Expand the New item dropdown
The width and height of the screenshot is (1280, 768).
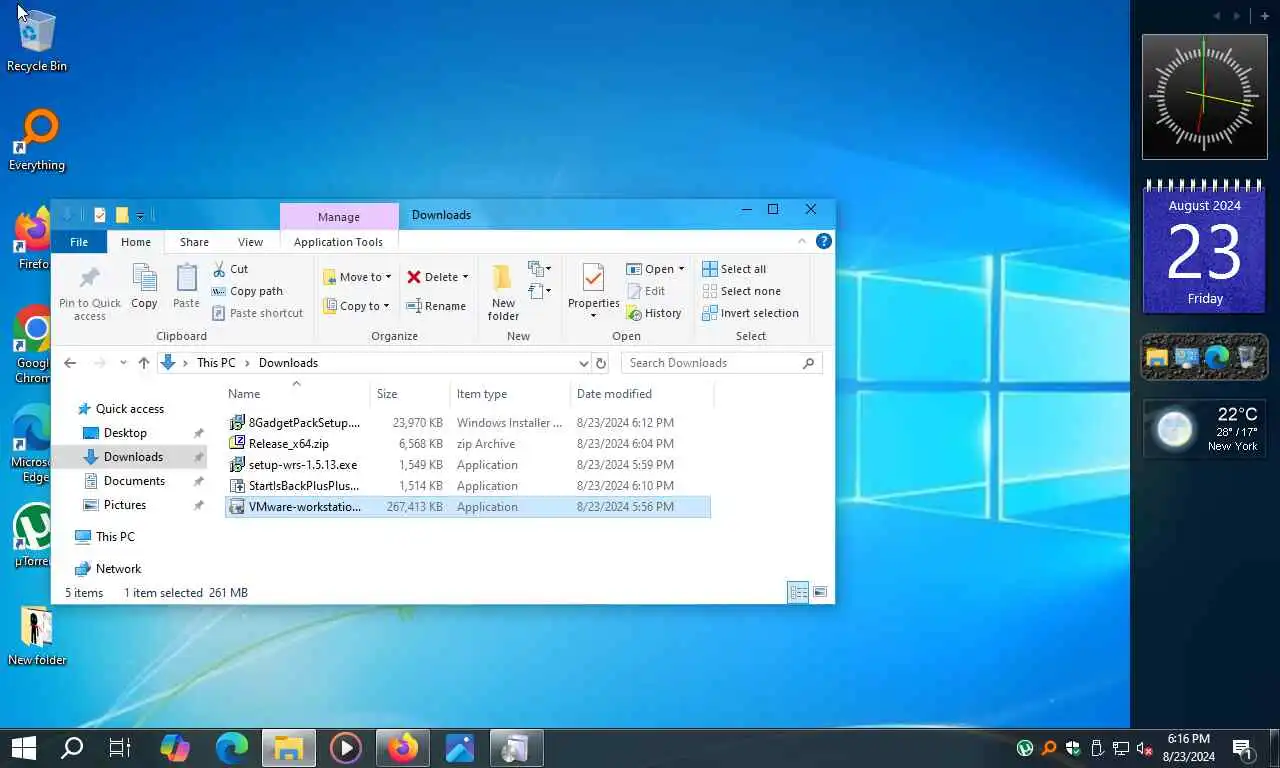540,269
